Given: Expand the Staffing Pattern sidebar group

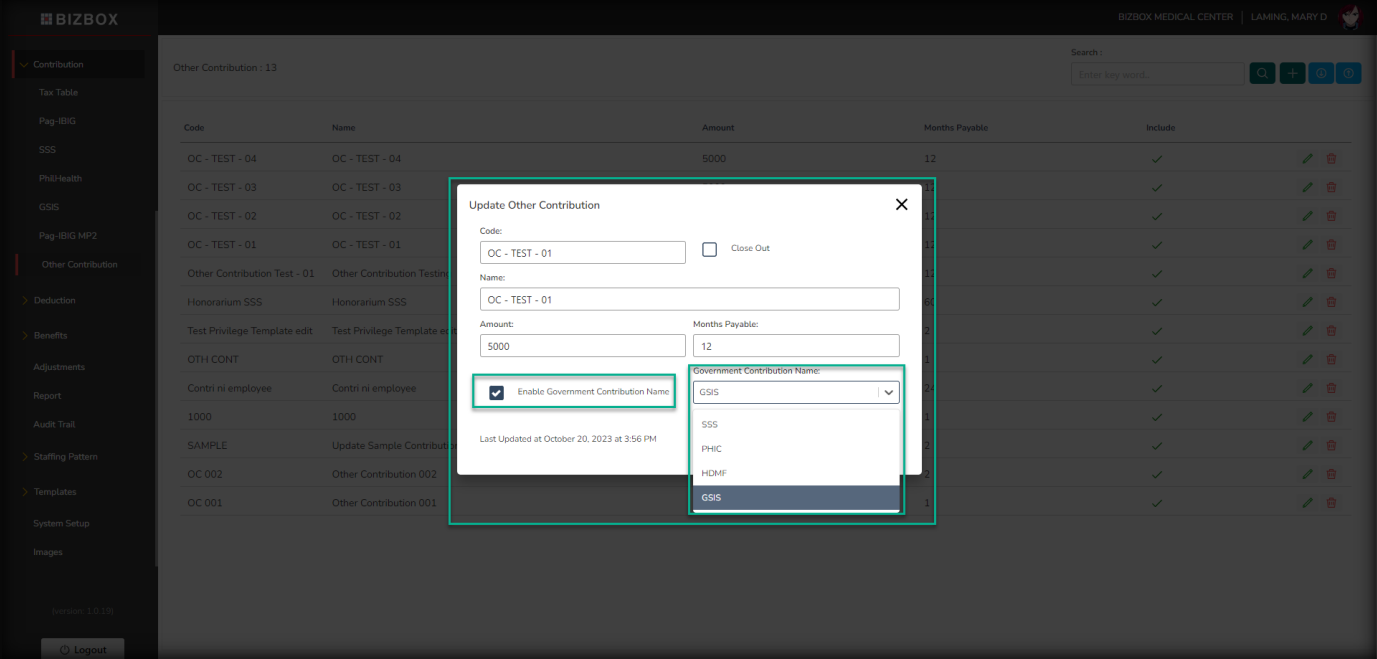Looking at the screenshot, I should 65,457.
